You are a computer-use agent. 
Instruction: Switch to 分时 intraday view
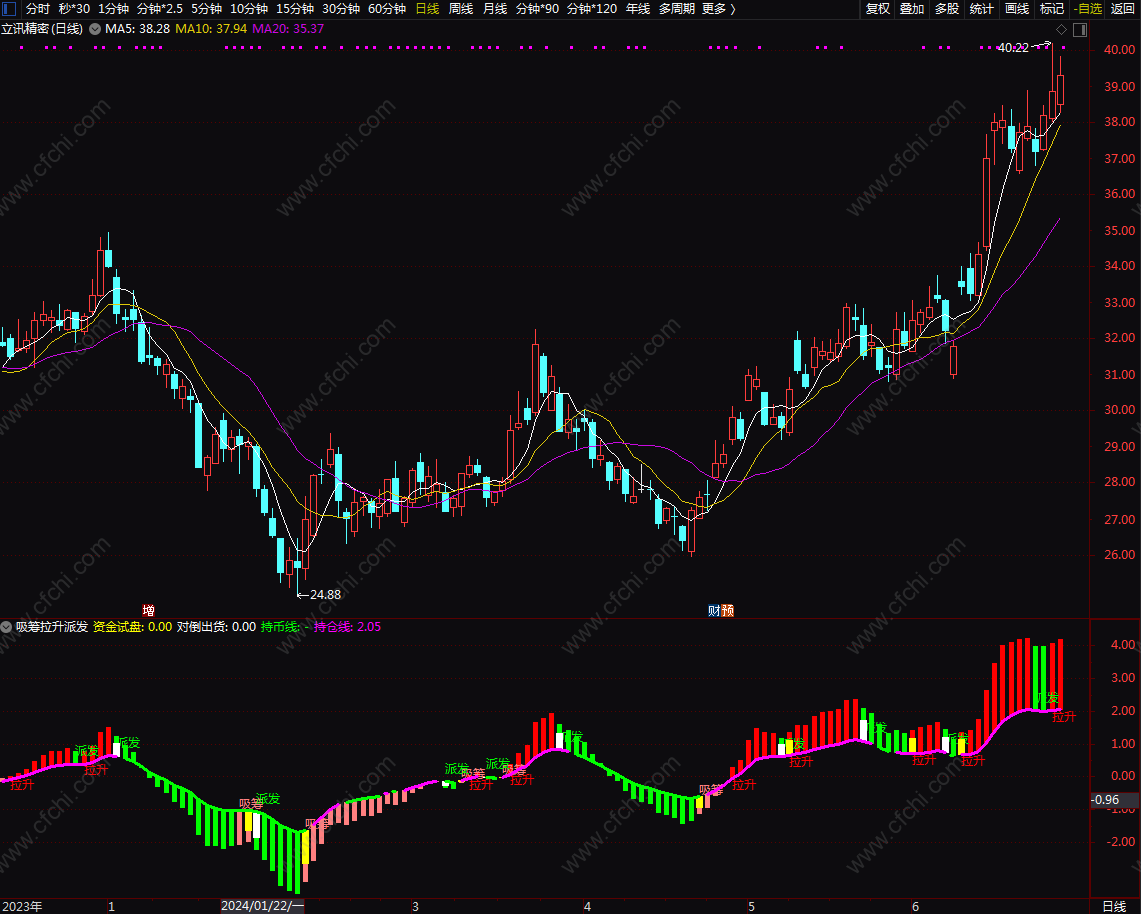tap(38, 9)
